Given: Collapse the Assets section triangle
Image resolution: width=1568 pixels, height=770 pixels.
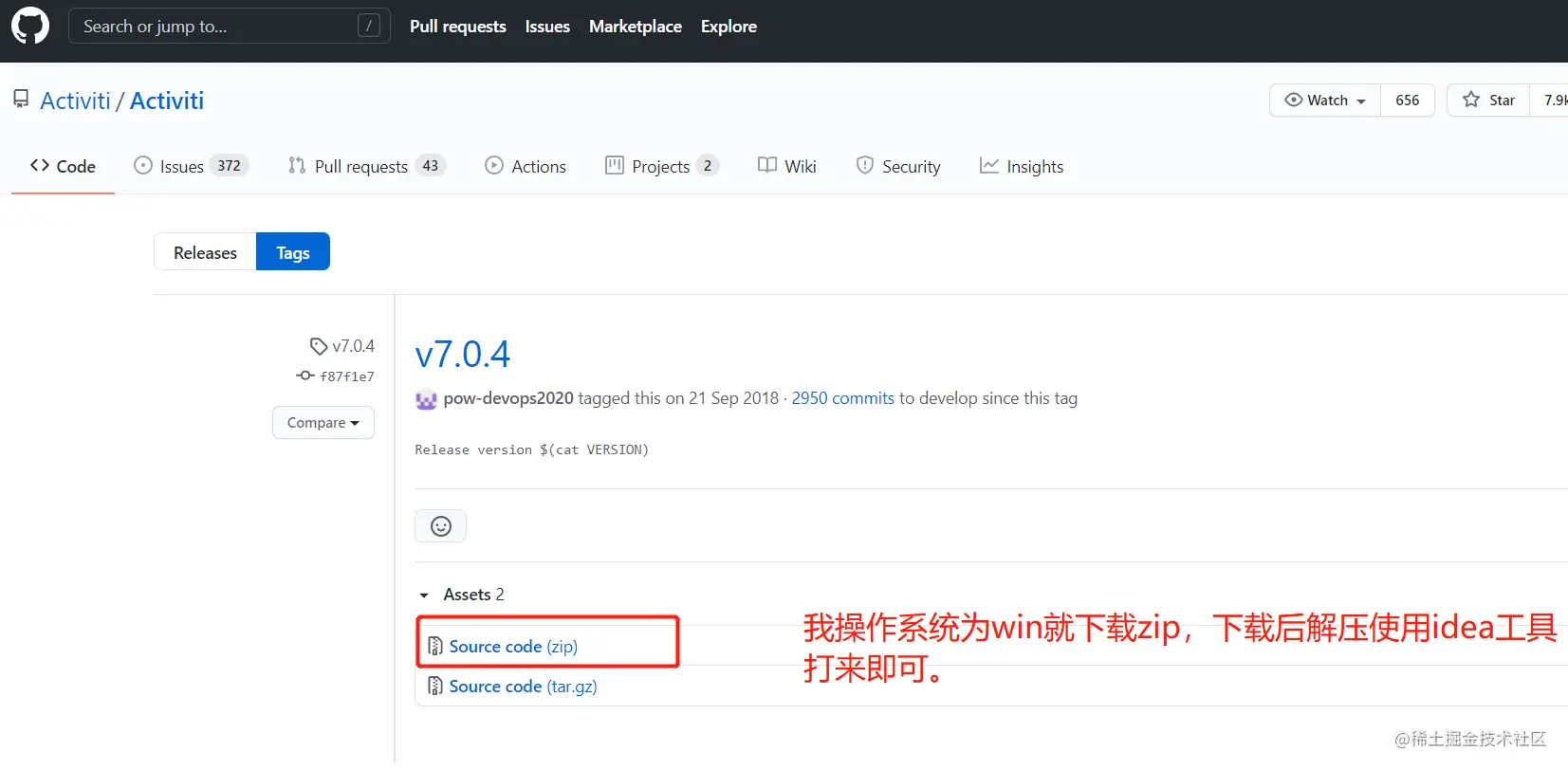Looking at the screenshot, I should pos(424,596).
